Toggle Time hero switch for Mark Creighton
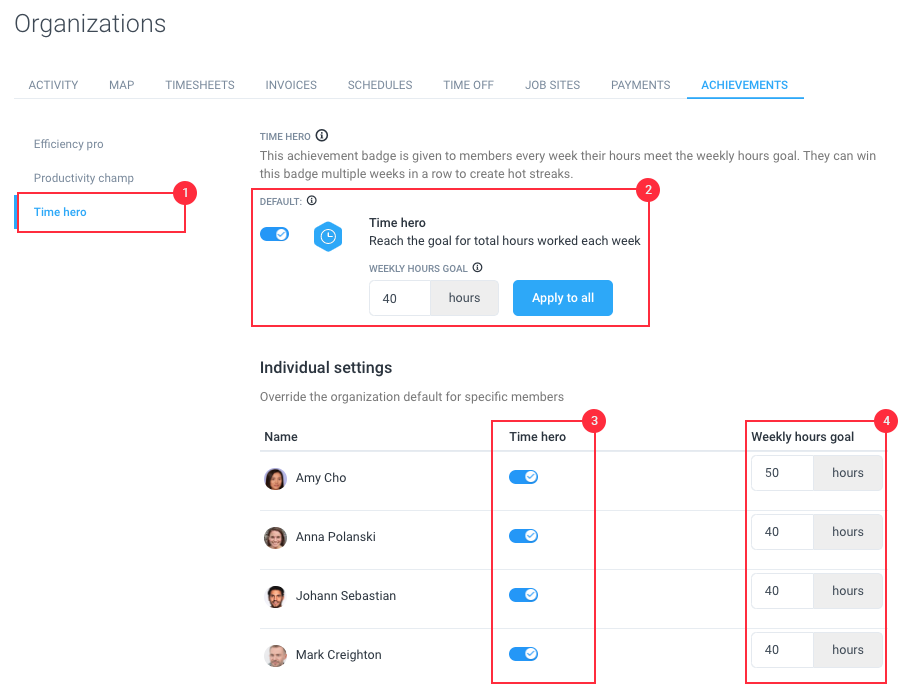Image resolution: width=904 pixels, height=685 pixels. pos(523,653)
